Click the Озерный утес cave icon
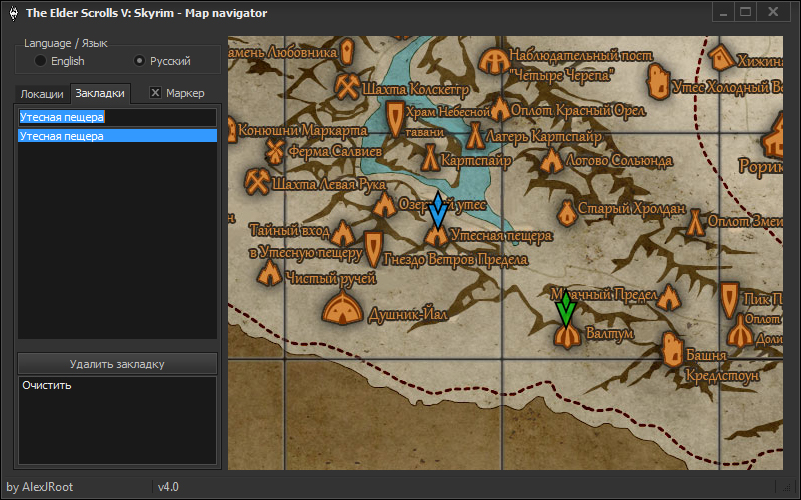Screen dimensions: 801x500 click(x=384, y=204)
